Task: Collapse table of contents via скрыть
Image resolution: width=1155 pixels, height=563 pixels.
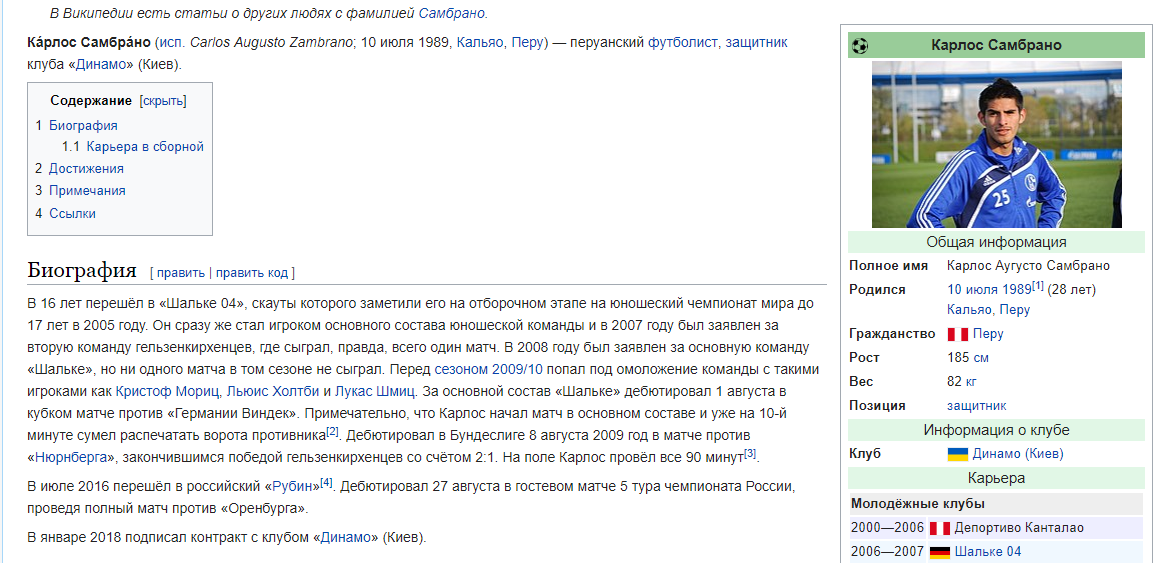Action: [163, 101]
